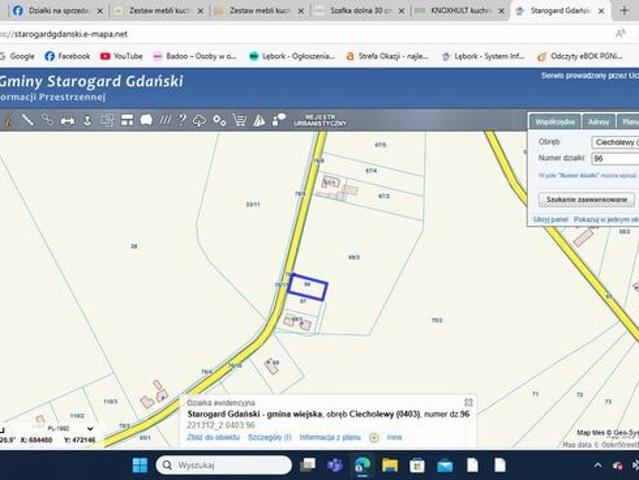
Task: Click the chain link tool icon
Action: (x=47, y=120)
